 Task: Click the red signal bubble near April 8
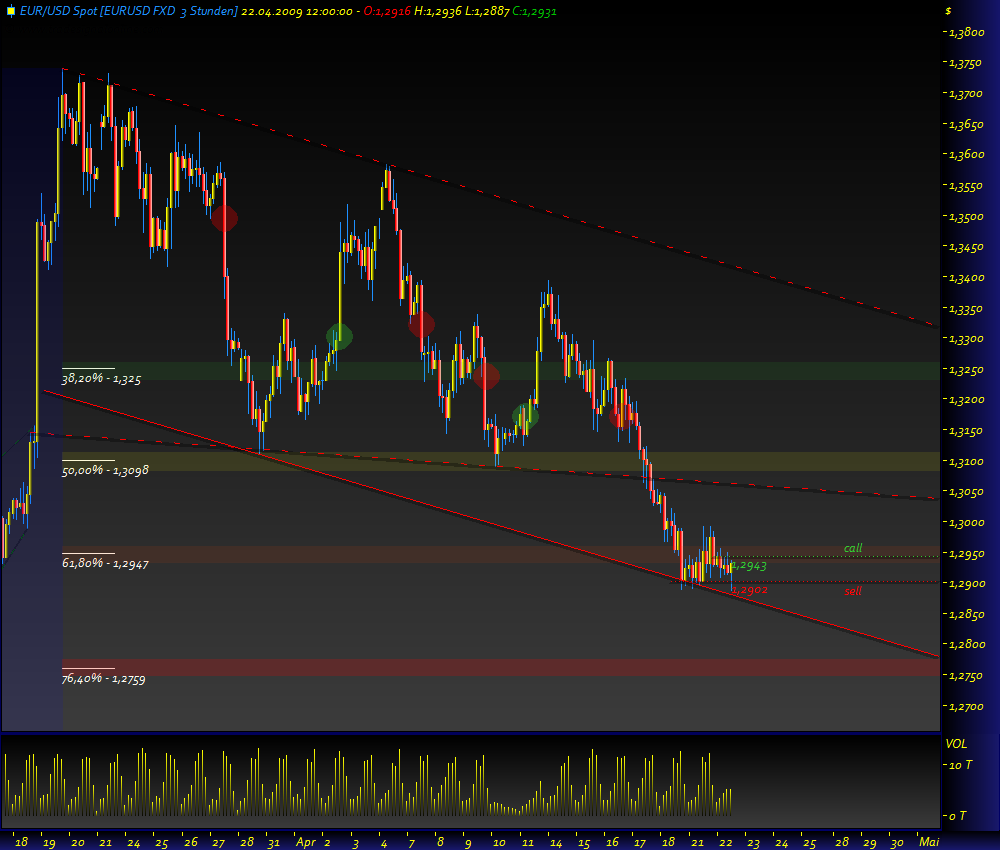click(421, 324)
